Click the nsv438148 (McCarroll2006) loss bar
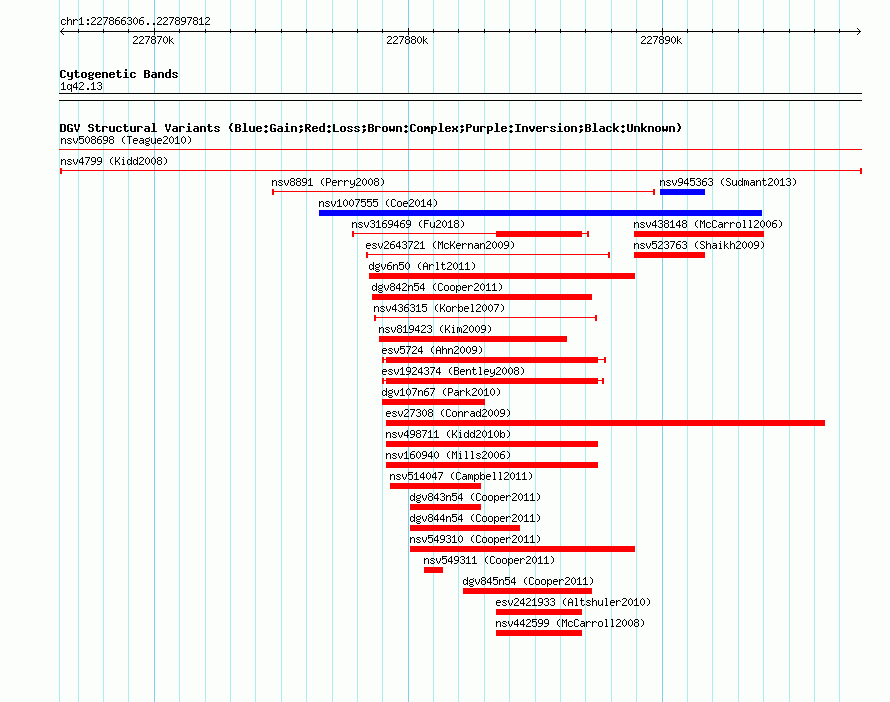Screen dimensions: 890x702 699,234
